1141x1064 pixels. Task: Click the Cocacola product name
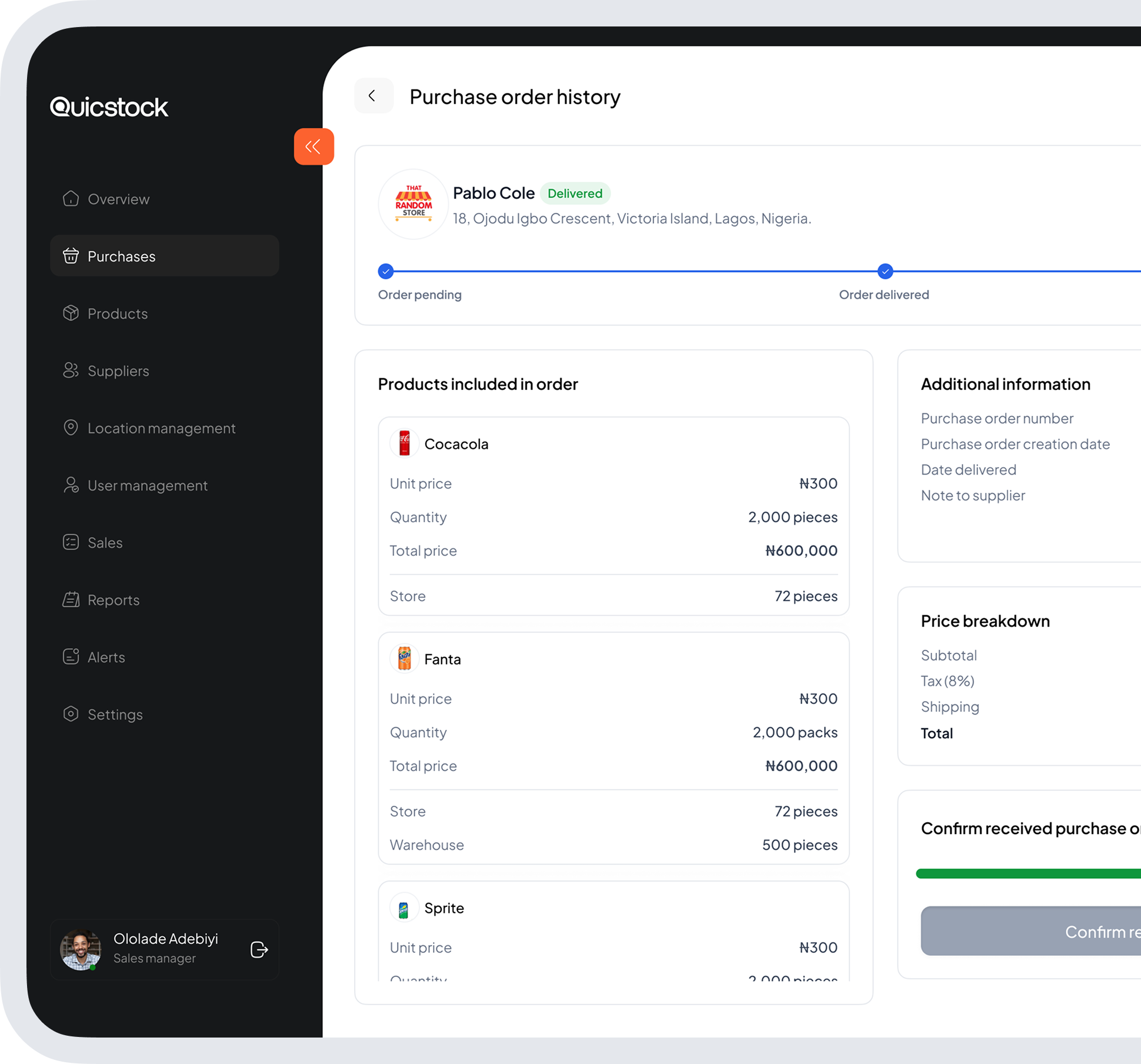pos(456,444)
